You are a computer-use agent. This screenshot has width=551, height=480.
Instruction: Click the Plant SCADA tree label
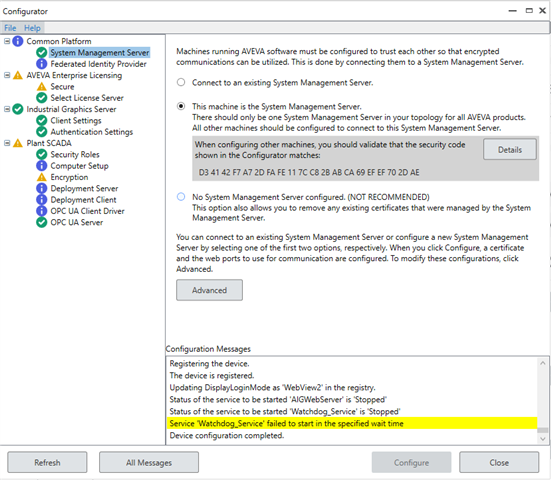click(49, 143)
